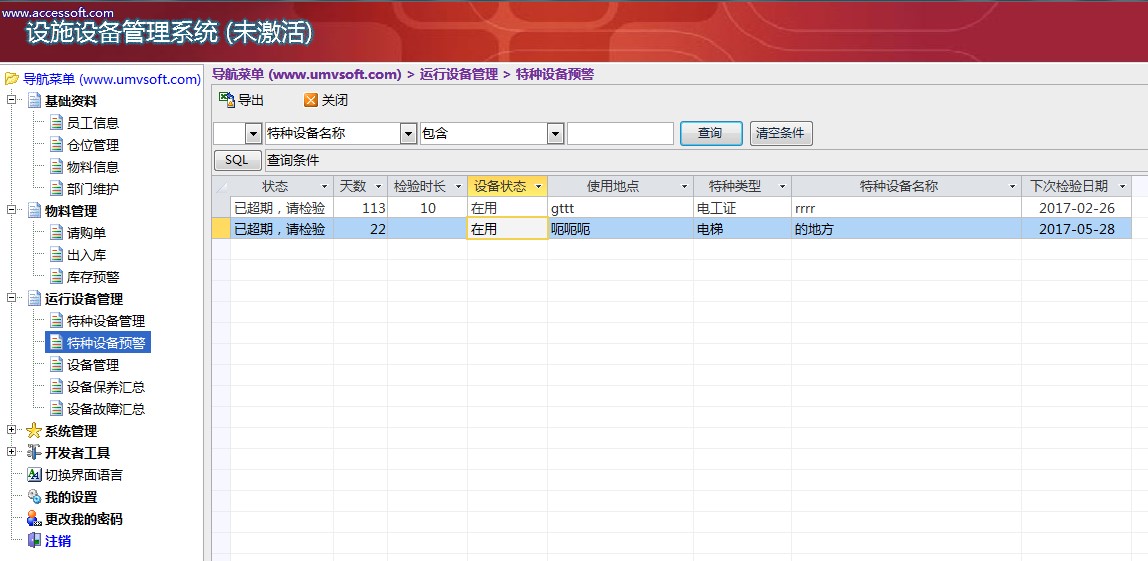Open the 下次检验日期 column filter arrow

coord(1122,187)
